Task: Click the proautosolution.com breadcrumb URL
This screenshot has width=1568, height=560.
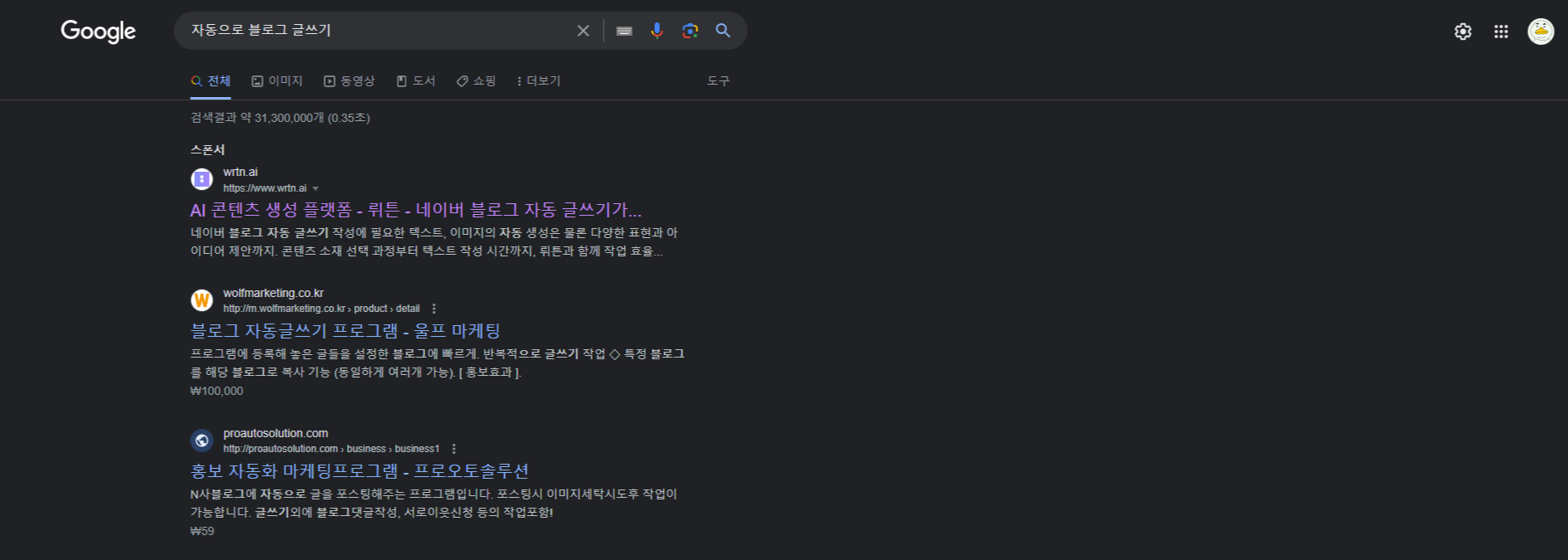Action: [x=331, y=449]
